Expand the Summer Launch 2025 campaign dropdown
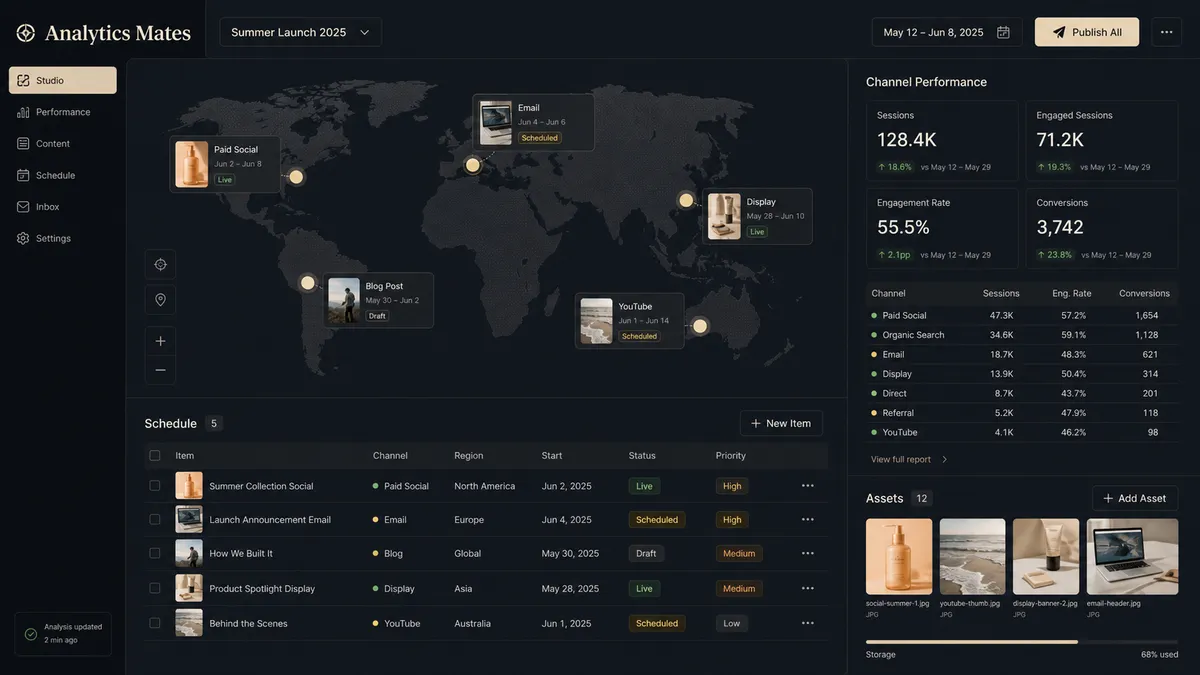The width and height of the screenshot is (1200, 675). tap(300, 32)
